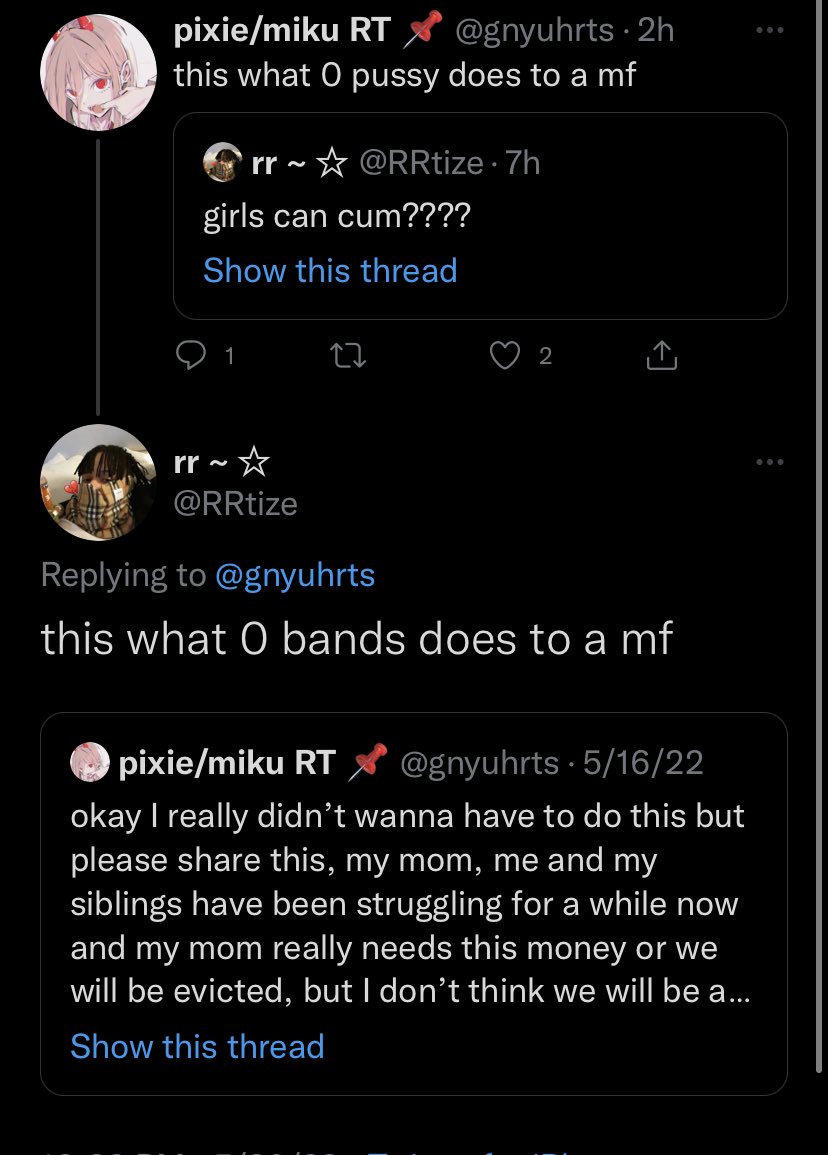Show this thread under eviction quote
The height and width of the screenshot is (1155, 828).
pyautogui.click(x=197, y=1046)
